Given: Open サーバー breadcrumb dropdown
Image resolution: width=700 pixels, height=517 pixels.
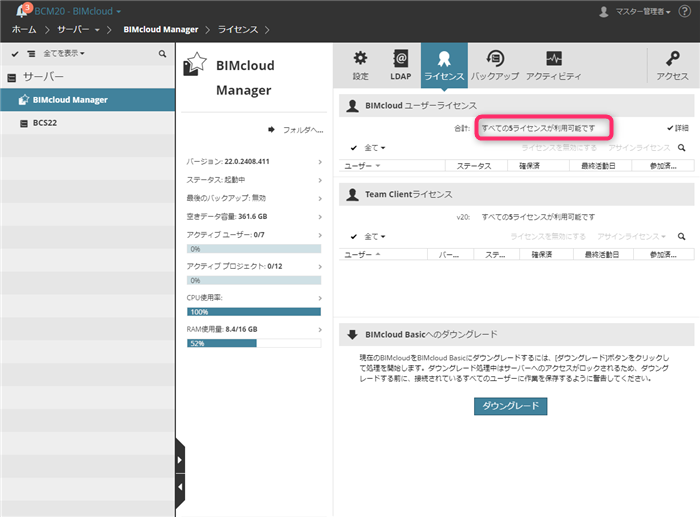Looking at the screenshot, I should coord(79,30).
